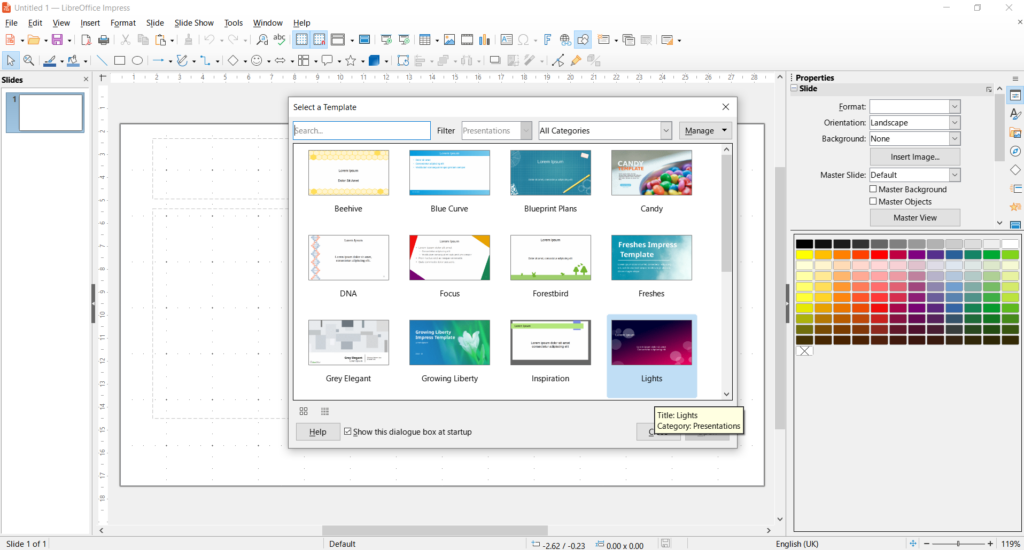
Task: Open the Slide Show menu
Action: (194, 23)
